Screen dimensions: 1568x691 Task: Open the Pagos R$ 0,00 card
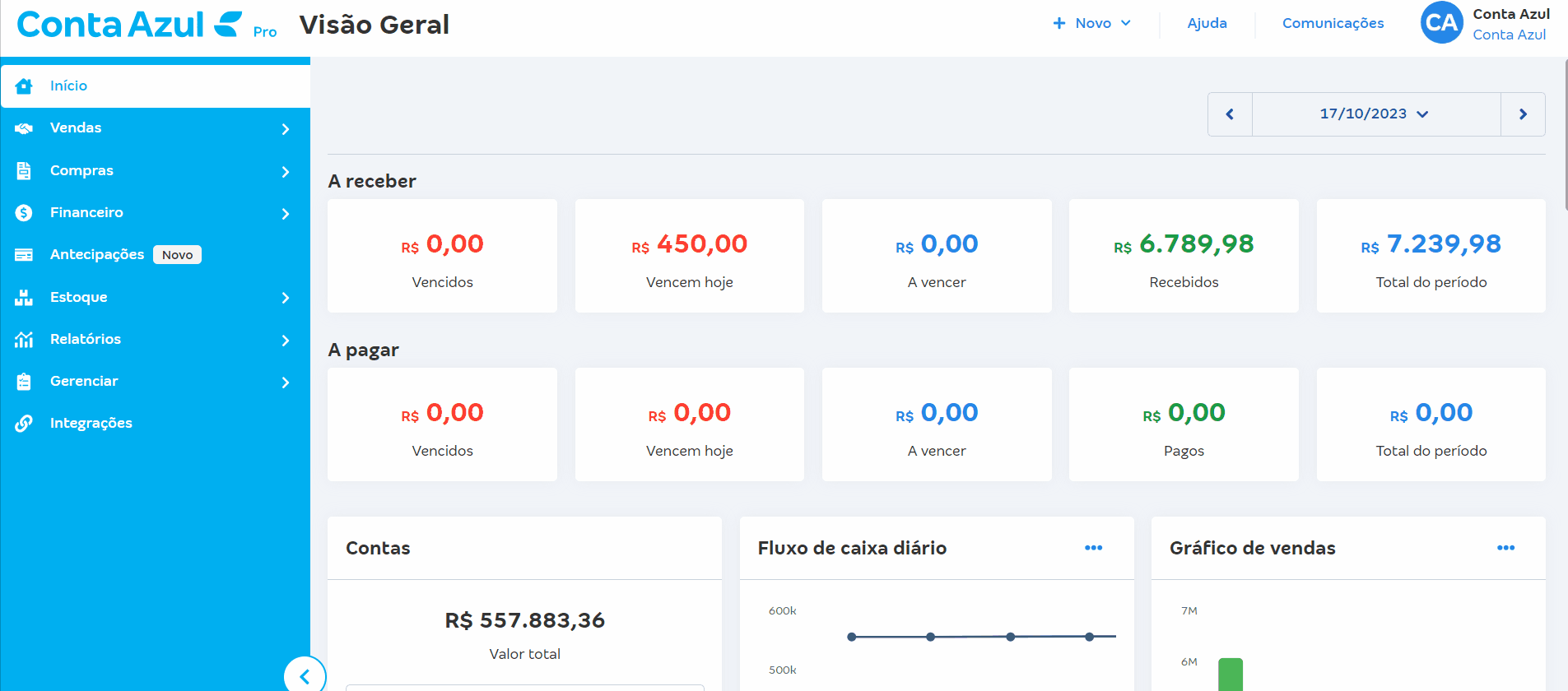[1184, 424]
